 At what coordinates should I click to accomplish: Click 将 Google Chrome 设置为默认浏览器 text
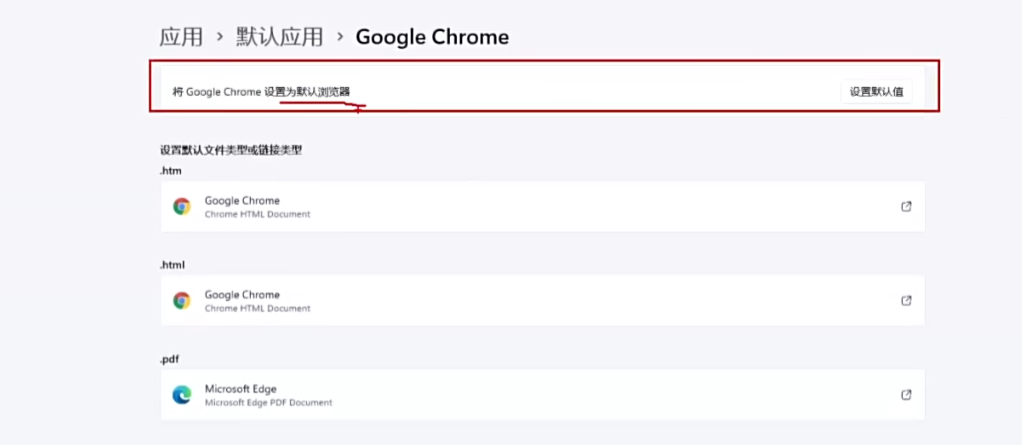tap(261, 92)
